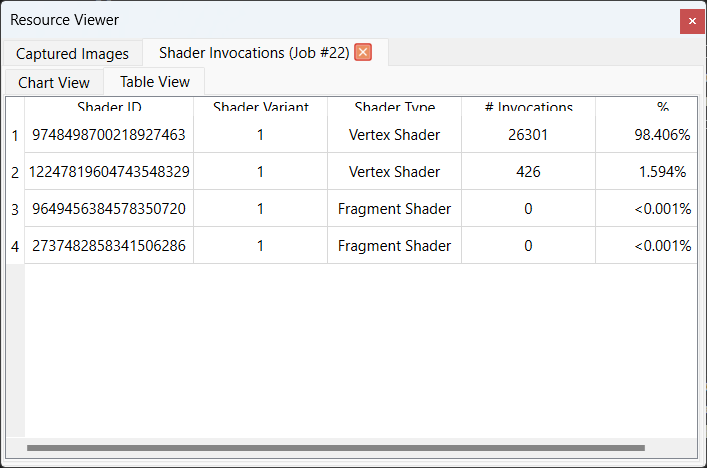707x468 pixels.
Task: Click shader ID 9748498700218927463 cell
Action: 109,135
